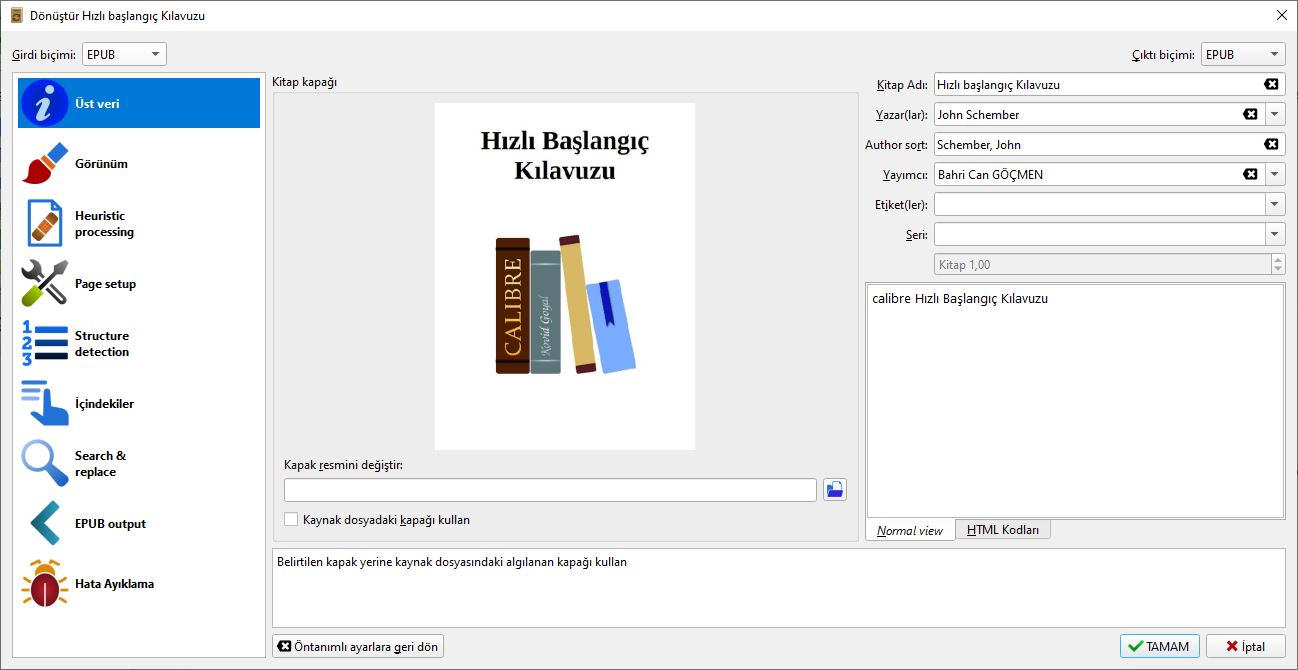Viewport: 1298px width, 670px height.
Task: Click the TAMAM button
Action: tap(1159, 646)
